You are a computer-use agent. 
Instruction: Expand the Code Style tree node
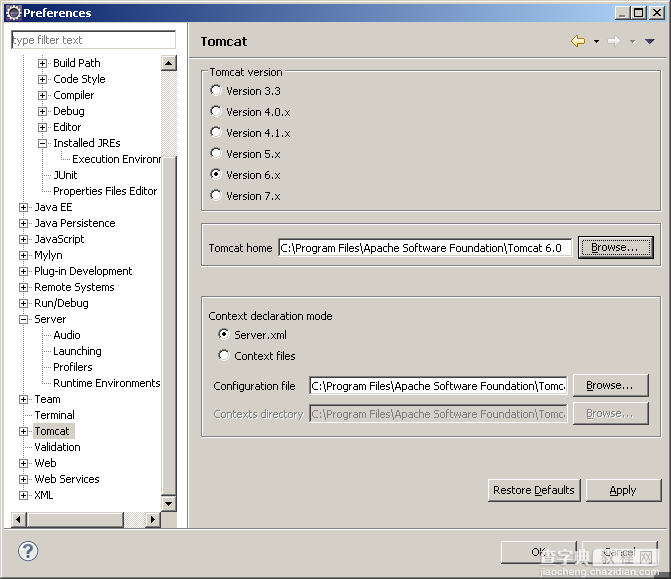(x=42, y=79)
